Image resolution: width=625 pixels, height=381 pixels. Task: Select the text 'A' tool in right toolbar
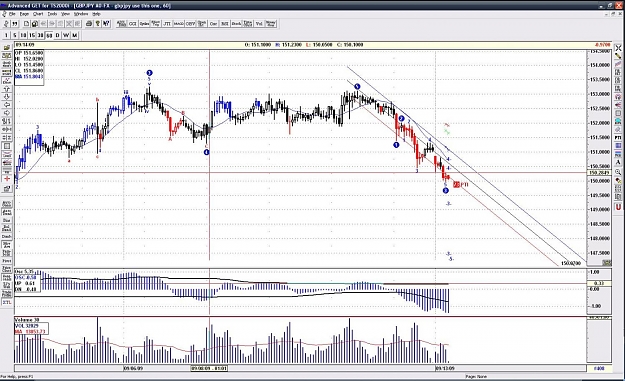tap(618, 162)
